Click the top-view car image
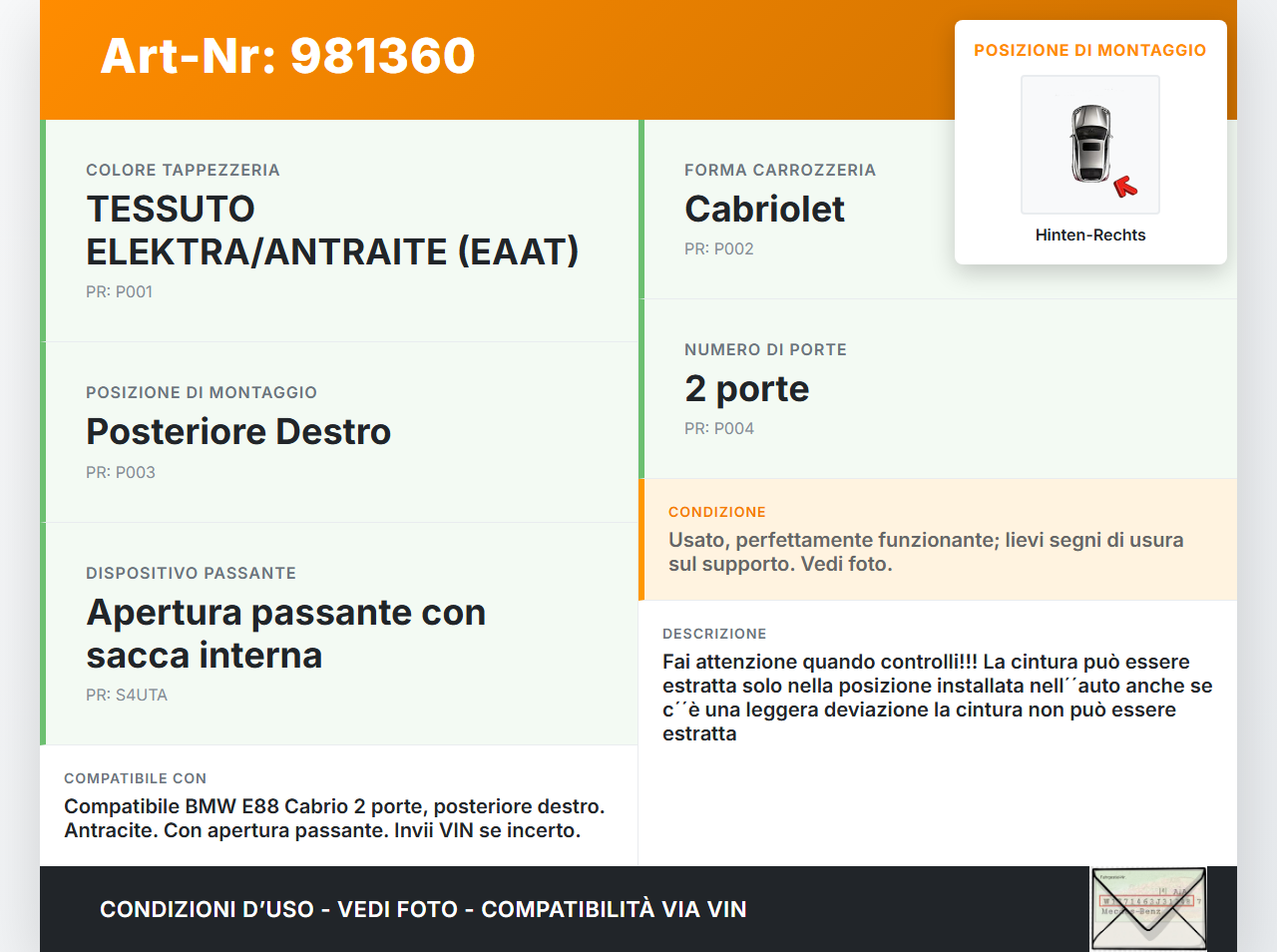Screen dimensions: 1277x952 coord(1090,144)
